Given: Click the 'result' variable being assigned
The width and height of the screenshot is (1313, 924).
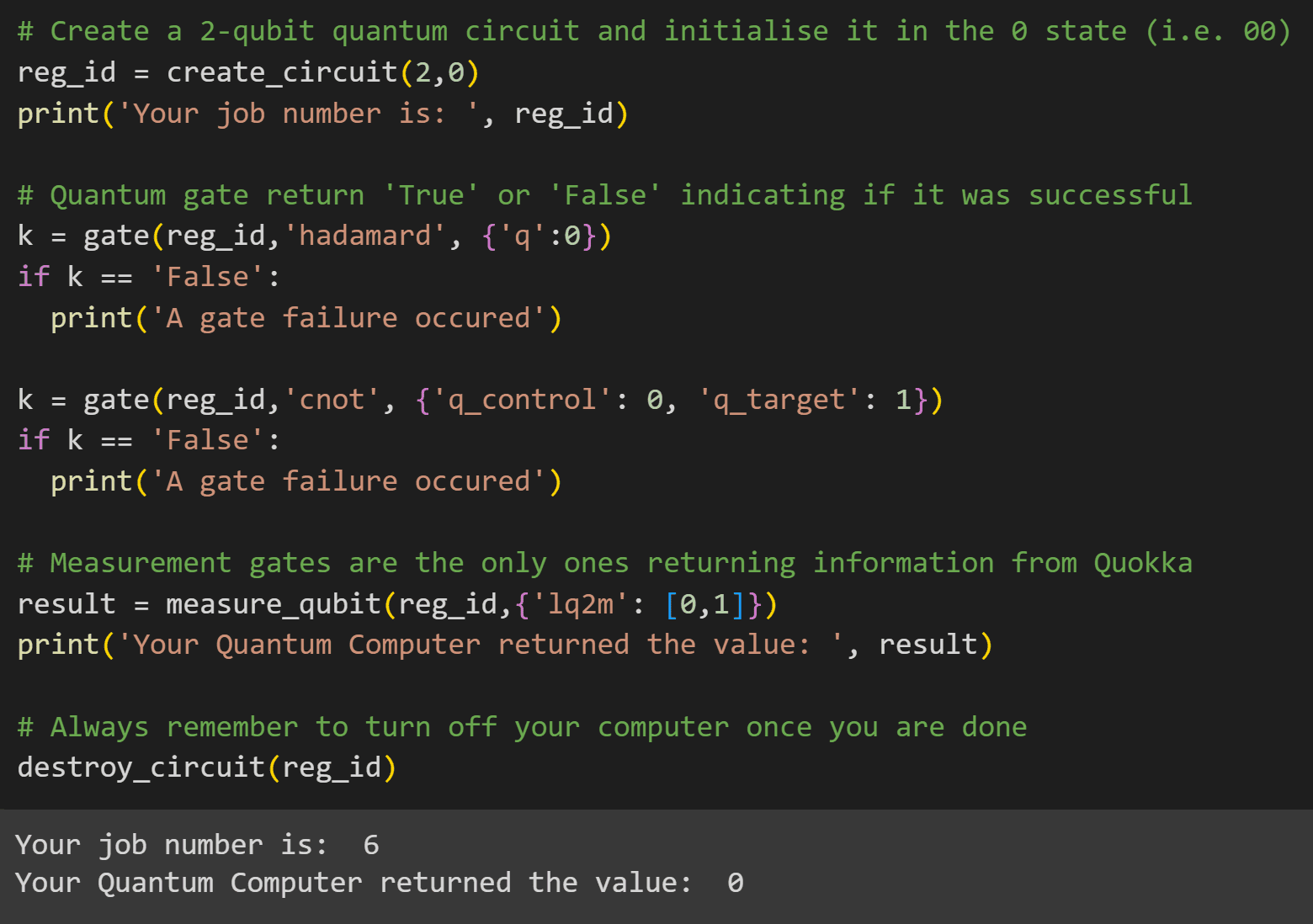Looking at the screenshot, I should tap(66, 603).
